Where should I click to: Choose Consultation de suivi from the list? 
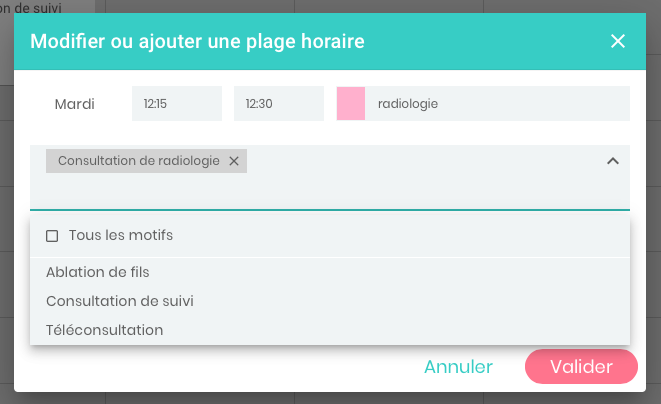click(x=120, y=300)
